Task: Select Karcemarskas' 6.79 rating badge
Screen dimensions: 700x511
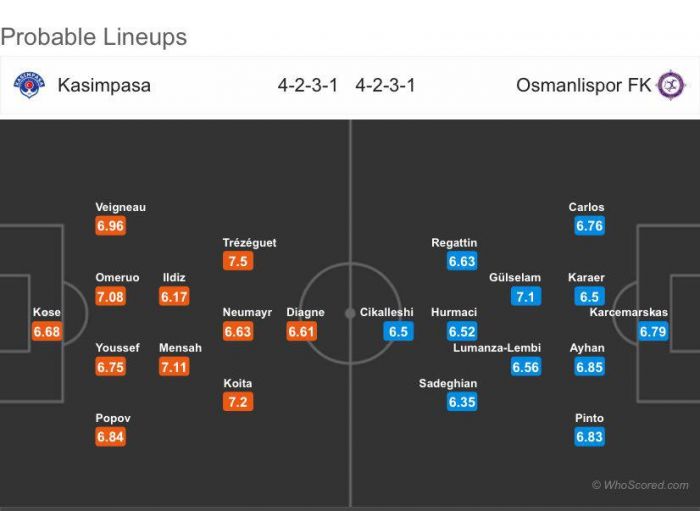Action: click(653, 331)
